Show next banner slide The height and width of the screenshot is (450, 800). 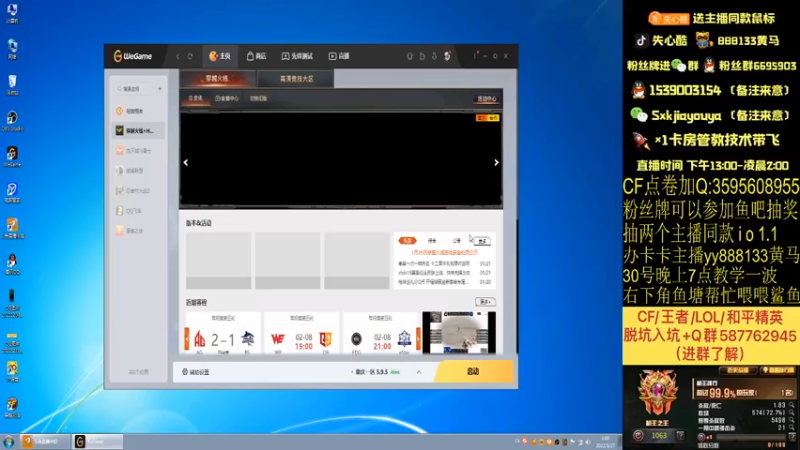point(496,163)
